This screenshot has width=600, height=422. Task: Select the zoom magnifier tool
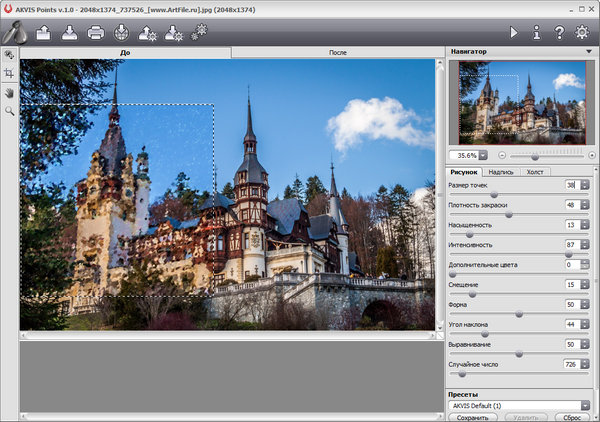click(x=9, y=111)
